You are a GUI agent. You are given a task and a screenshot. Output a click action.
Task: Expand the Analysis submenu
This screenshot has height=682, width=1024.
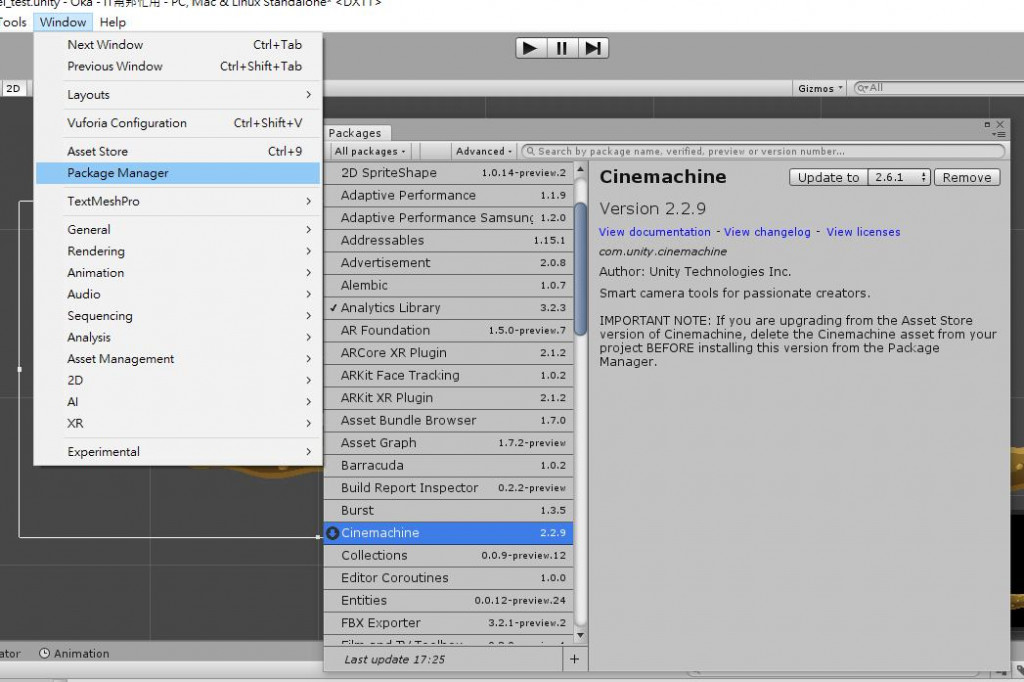point(178,337)
